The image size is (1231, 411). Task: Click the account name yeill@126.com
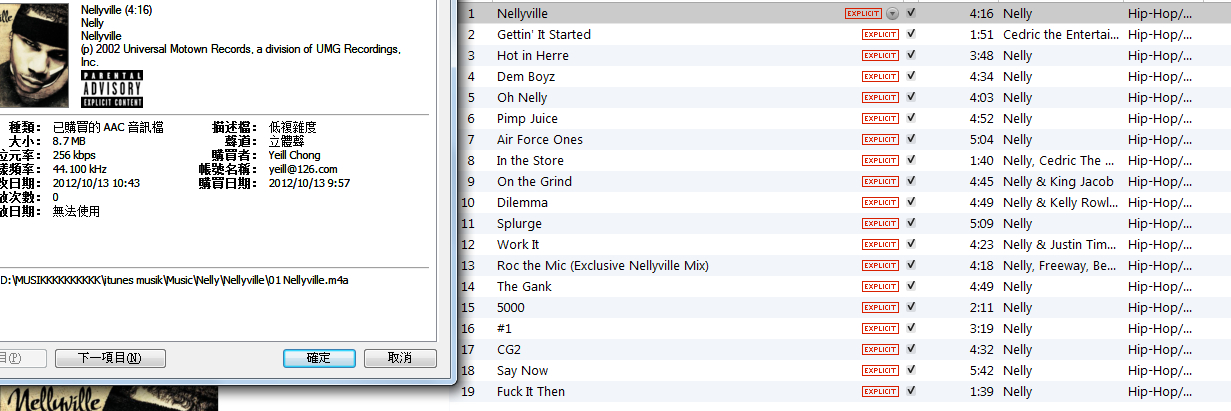[x=303, y=169]
